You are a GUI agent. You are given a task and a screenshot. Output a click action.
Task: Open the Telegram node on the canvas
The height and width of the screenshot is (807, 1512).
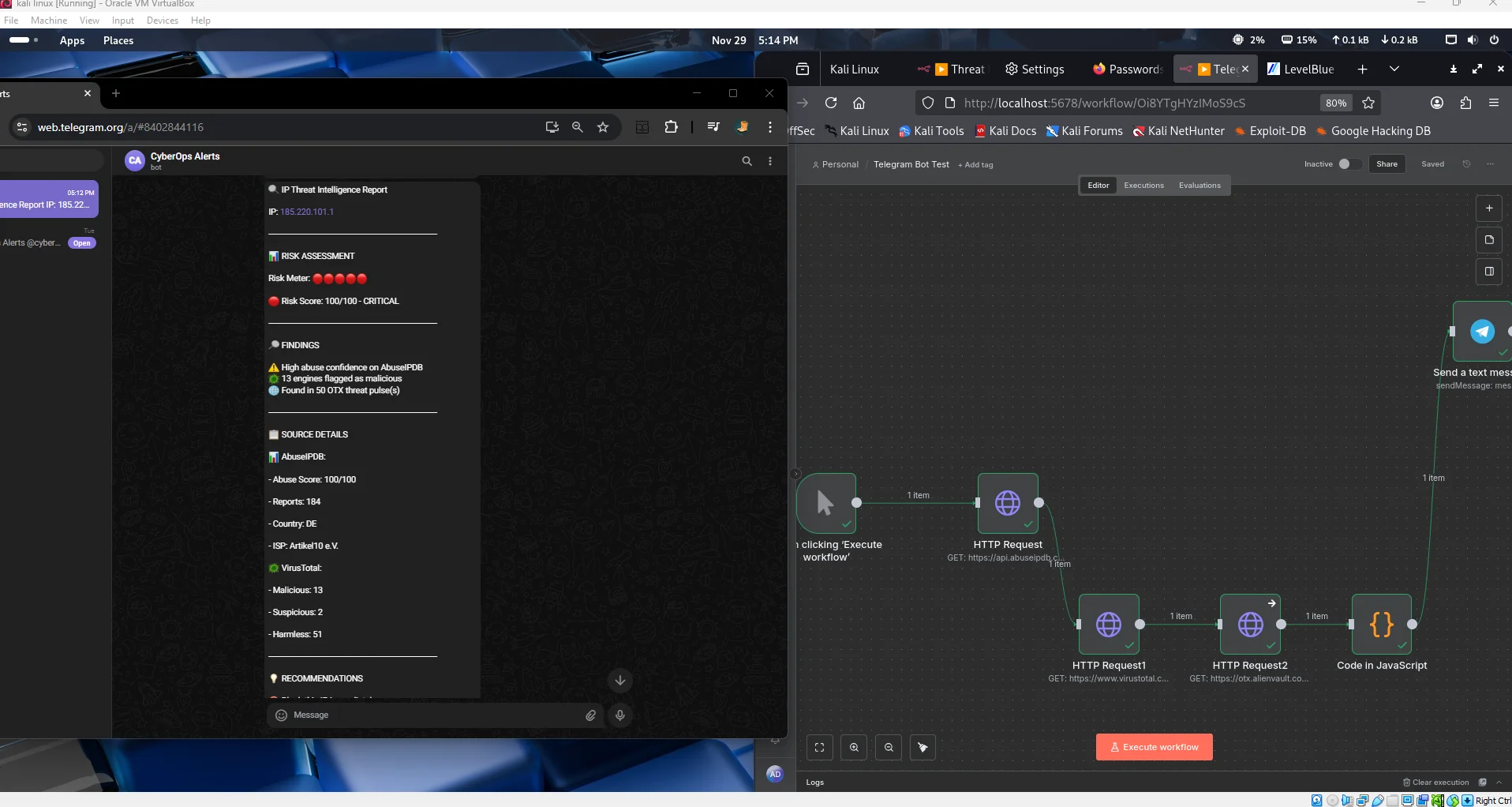coord(1482,332)
